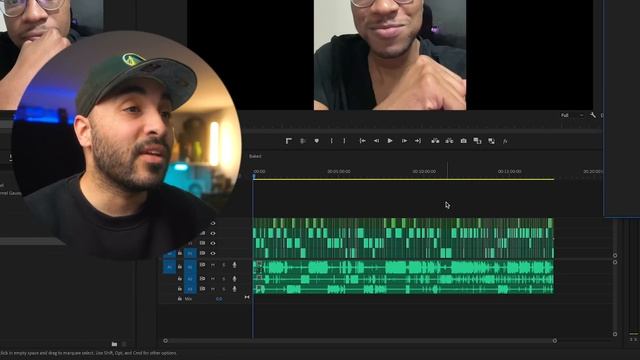Click the A1 audio waveform clip in the timeline
Viewport: 640px width, 360px height.
[403, 267]
